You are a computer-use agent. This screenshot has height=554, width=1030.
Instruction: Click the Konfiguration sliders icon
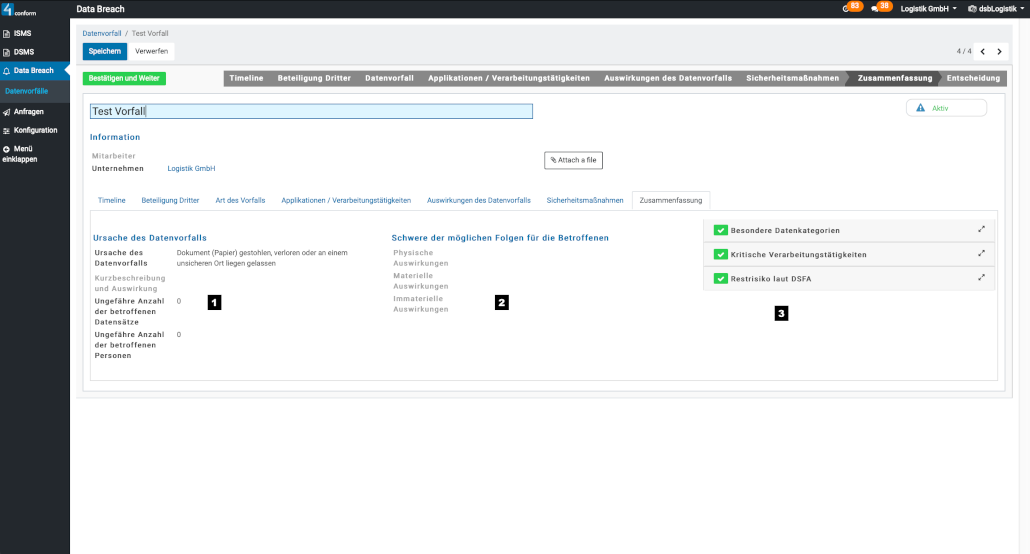tap(7, 131)
